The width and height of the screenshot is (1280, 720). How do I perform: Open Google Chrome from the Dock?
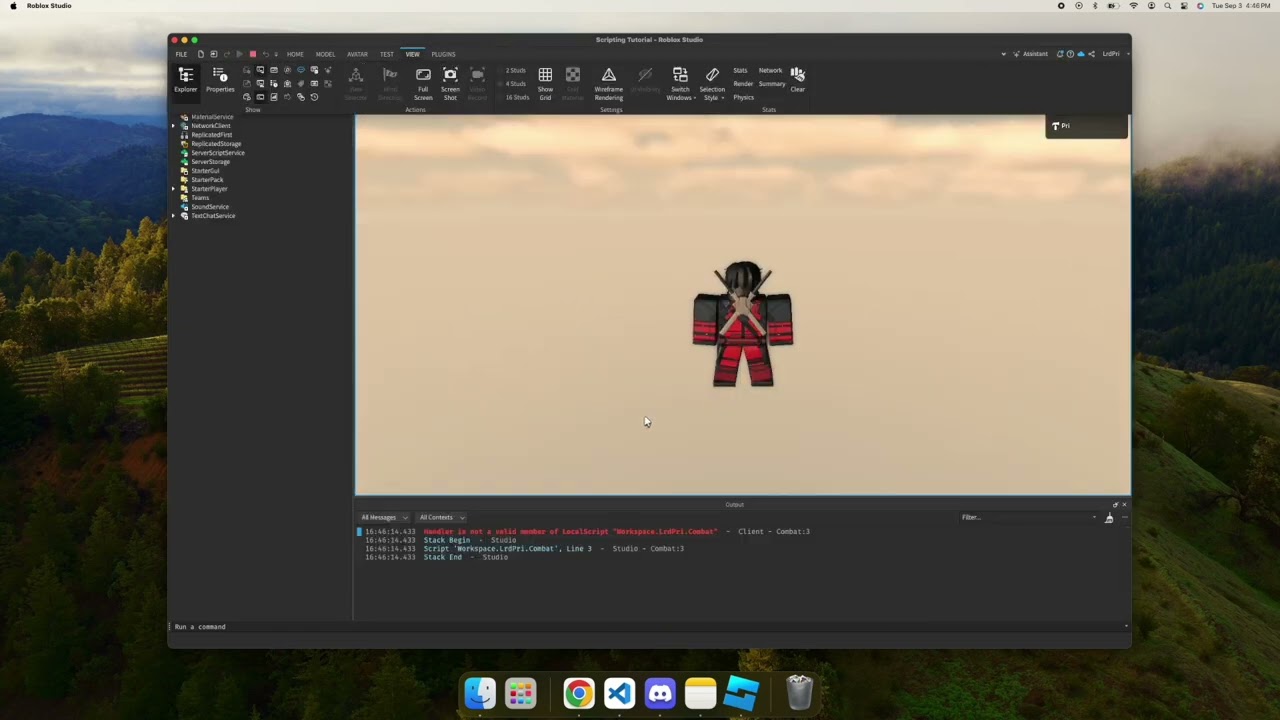[x=578, y=693]
